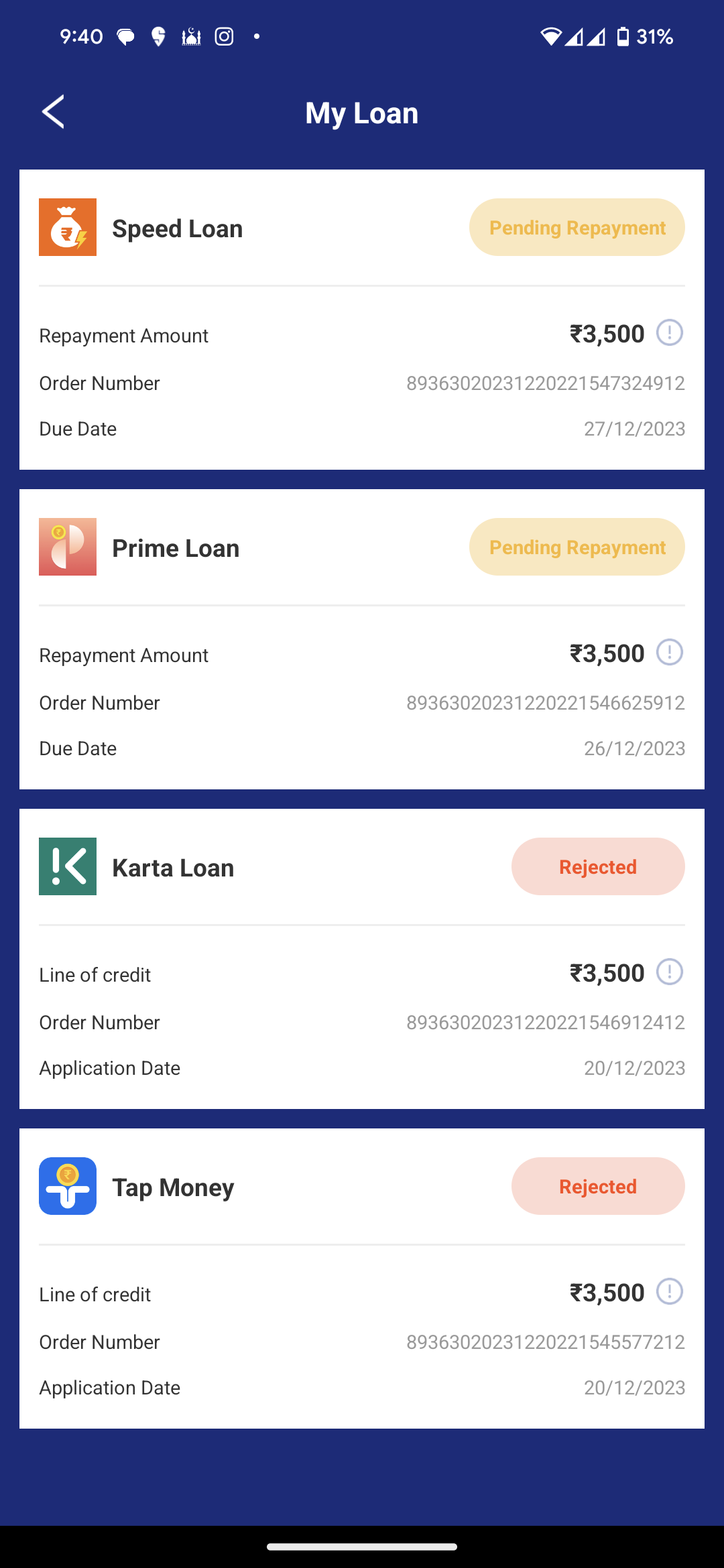Viewport: 724px width, 1568px height.
Task: Tap the Karta Loan logo icon
Action: (x=68, y=866)
